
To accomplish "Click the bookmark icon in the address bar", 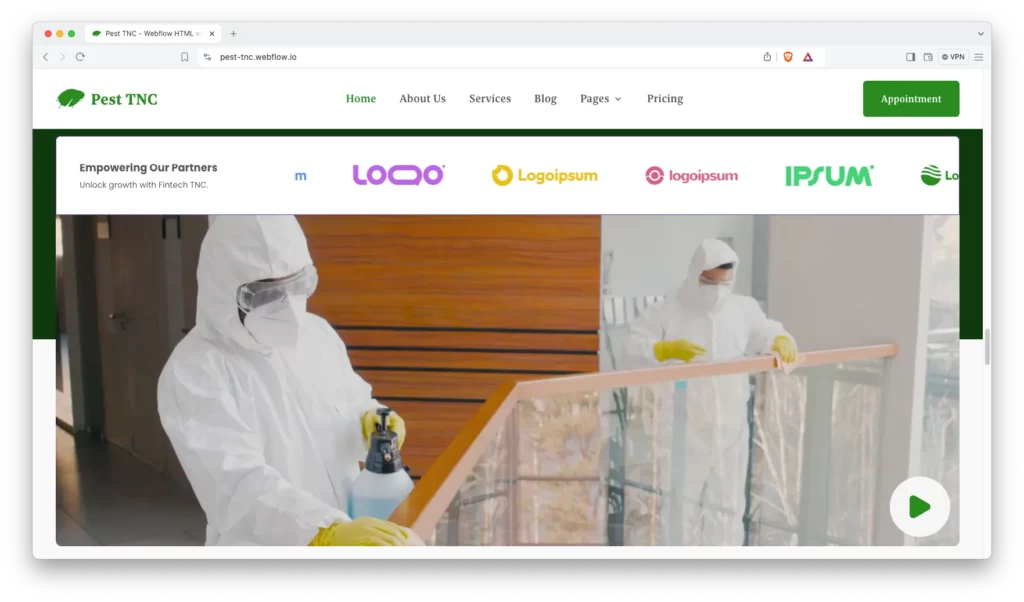I will pyautogui.click(x=185, y=57).
